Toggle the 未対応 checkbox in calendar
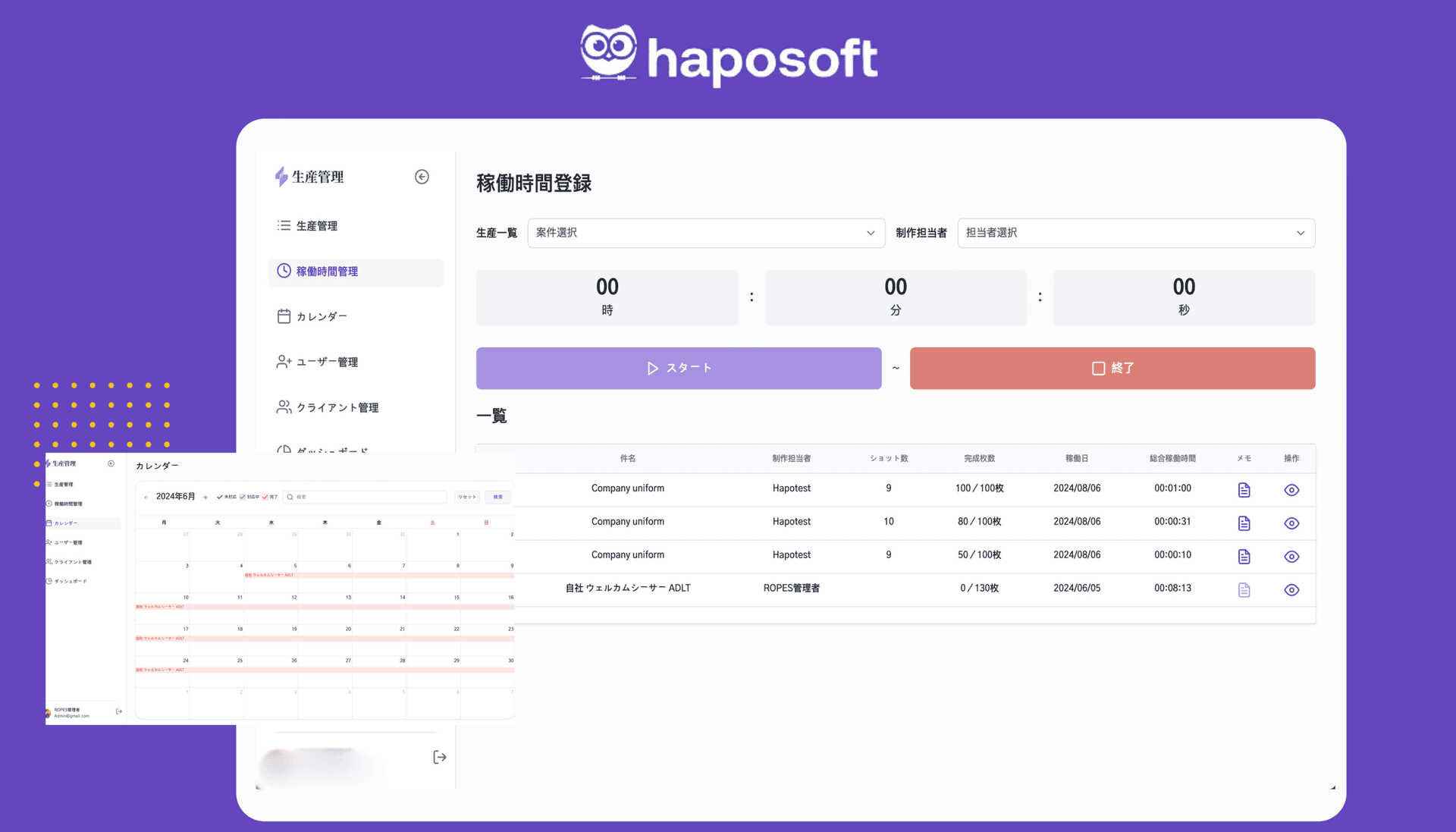 [x=220, y=498]
